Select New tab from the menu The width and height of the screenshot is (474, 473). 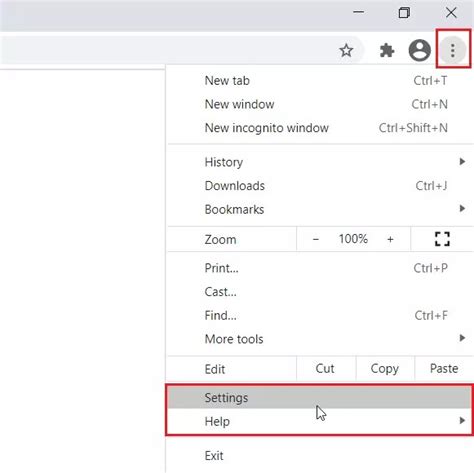click(320, 81)
